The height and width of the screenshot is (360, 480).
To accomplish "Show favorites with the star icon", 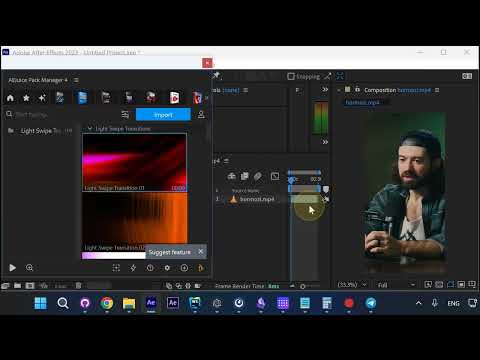I will click(x=26, y=98).
